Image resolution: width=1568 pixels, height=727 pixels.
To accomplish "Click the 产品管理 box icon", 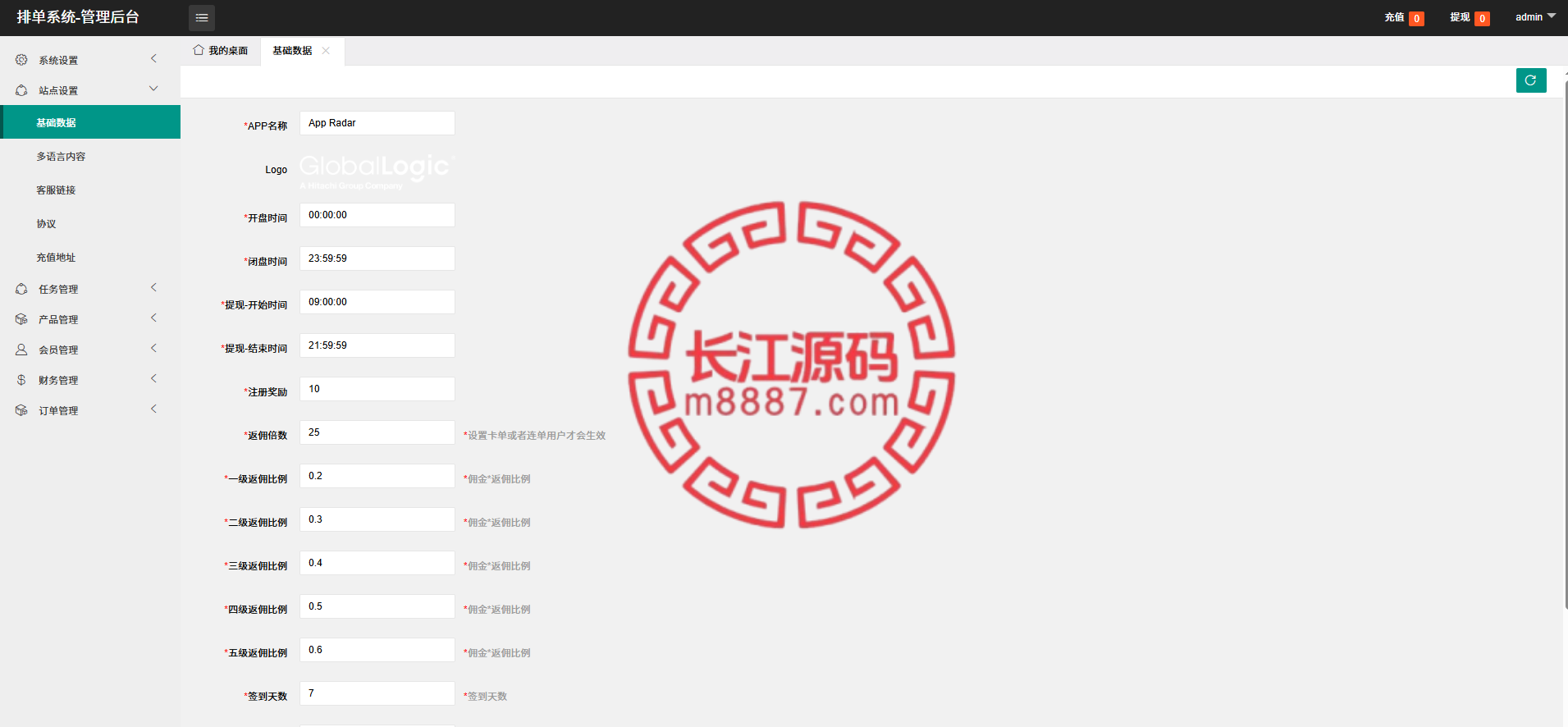I will point(21,319).
